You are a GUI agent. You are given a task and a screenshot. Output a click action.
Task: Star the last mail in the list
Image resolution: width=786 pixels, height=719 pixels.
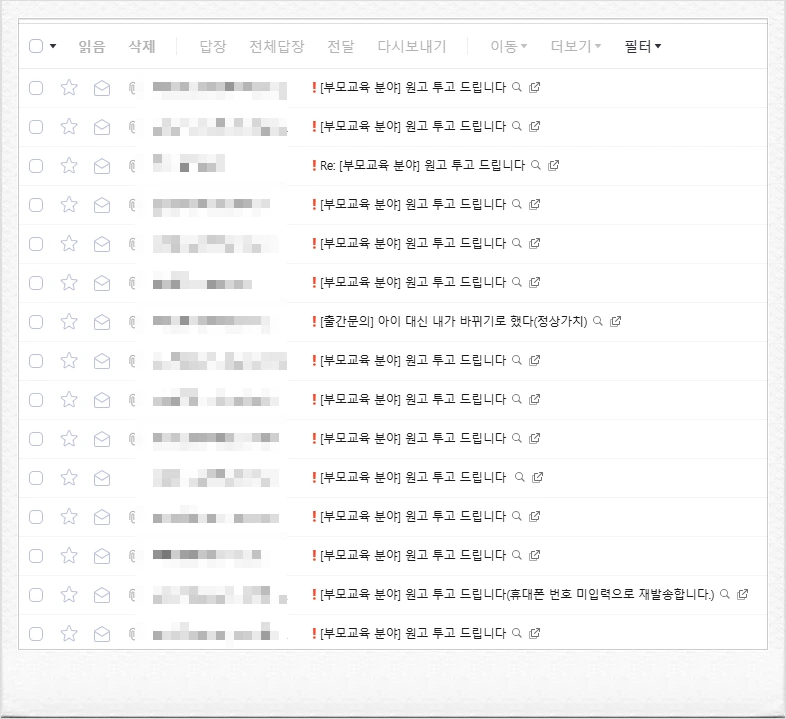coord(69,634)
